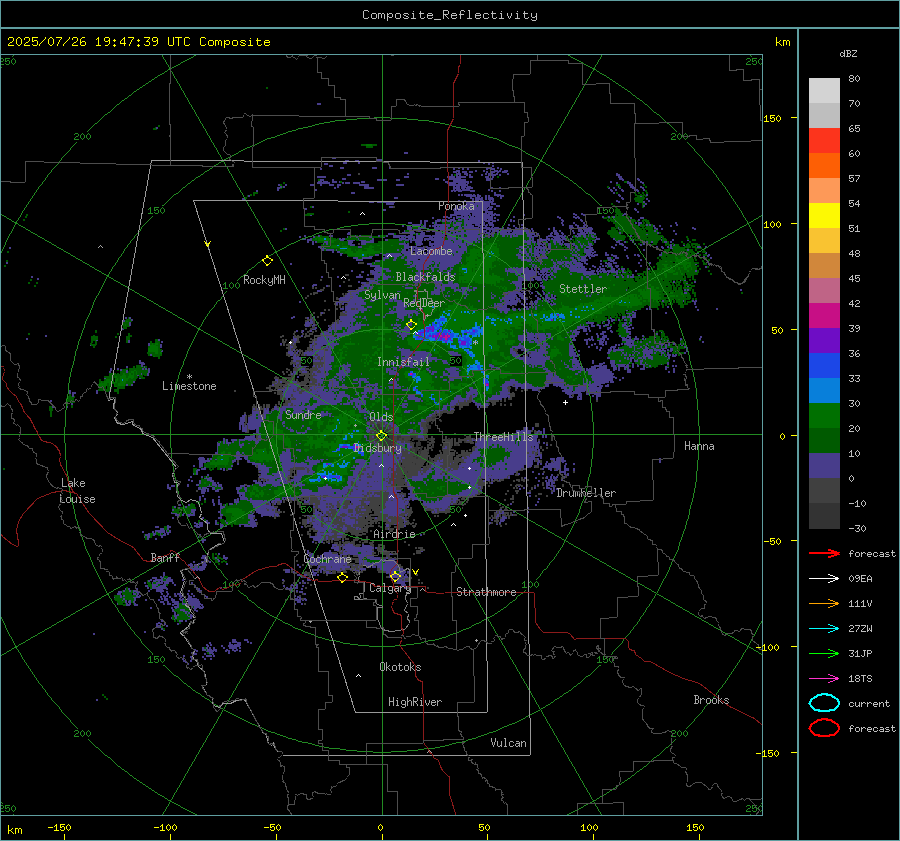This screenshot has width=900, height=841.
Task: Click the Ponoka town label
Action: click(456, 206)
